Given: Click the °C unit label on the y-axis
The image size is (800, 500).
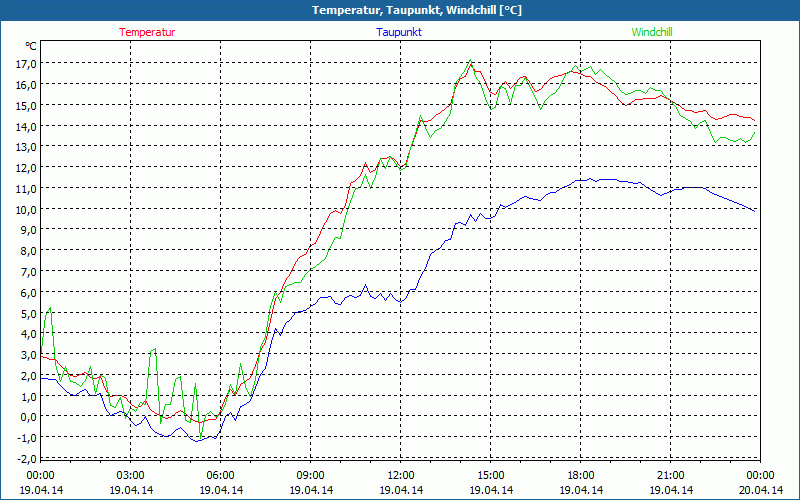Looking at the screenshot, I should (31, 46).
